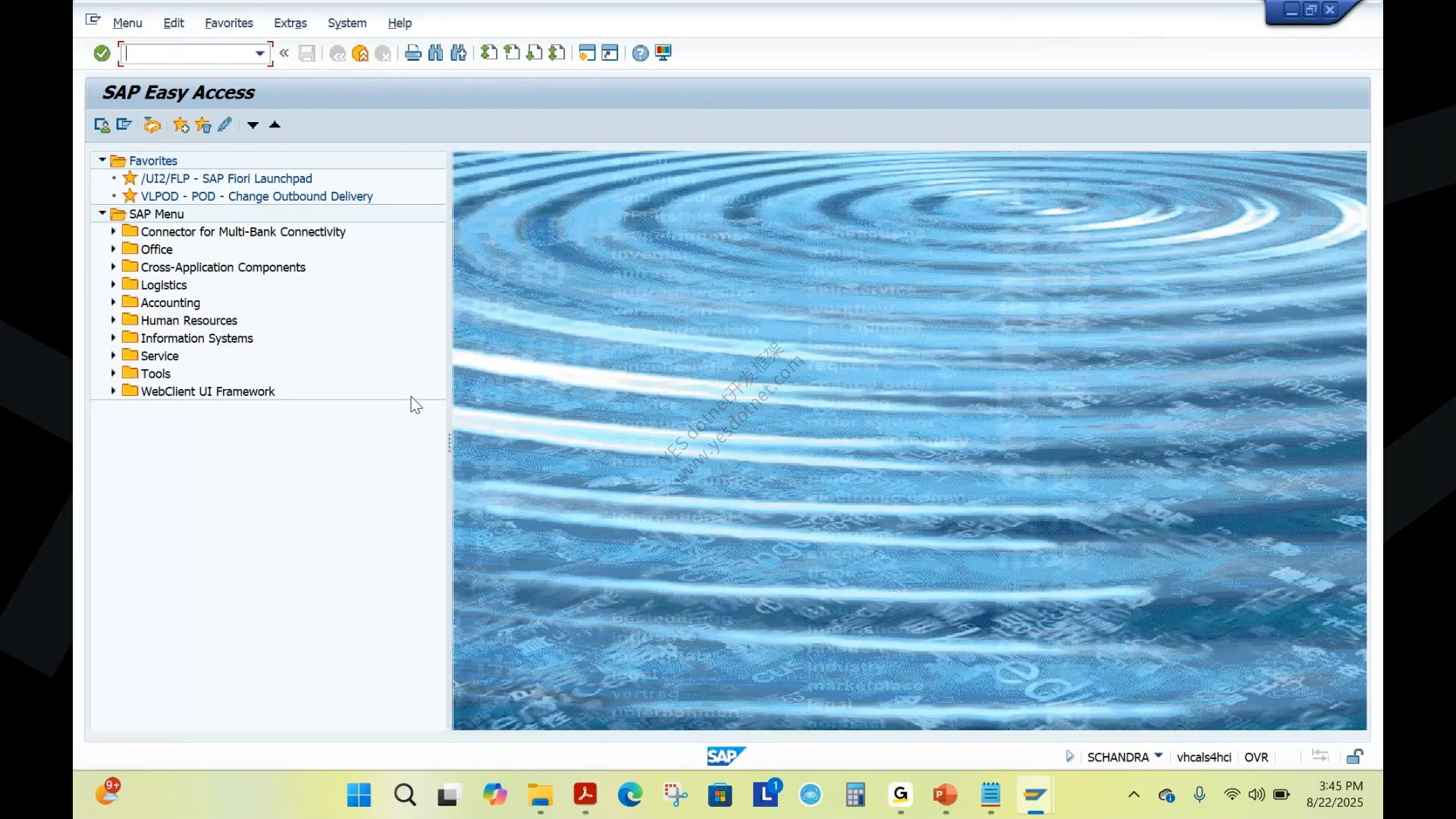
Task: Click the Previous Page icon
Action: click(x=512, y=53)
